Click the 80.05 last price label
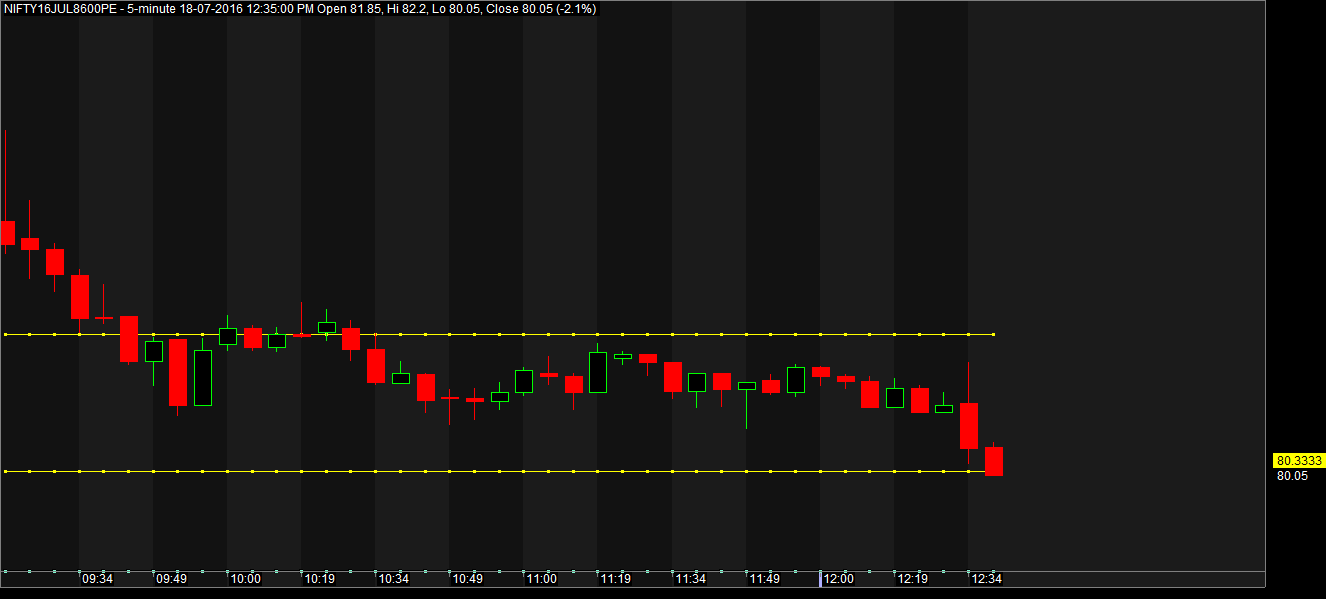This screenshot has height=599, width=1326. (1292, 476)
